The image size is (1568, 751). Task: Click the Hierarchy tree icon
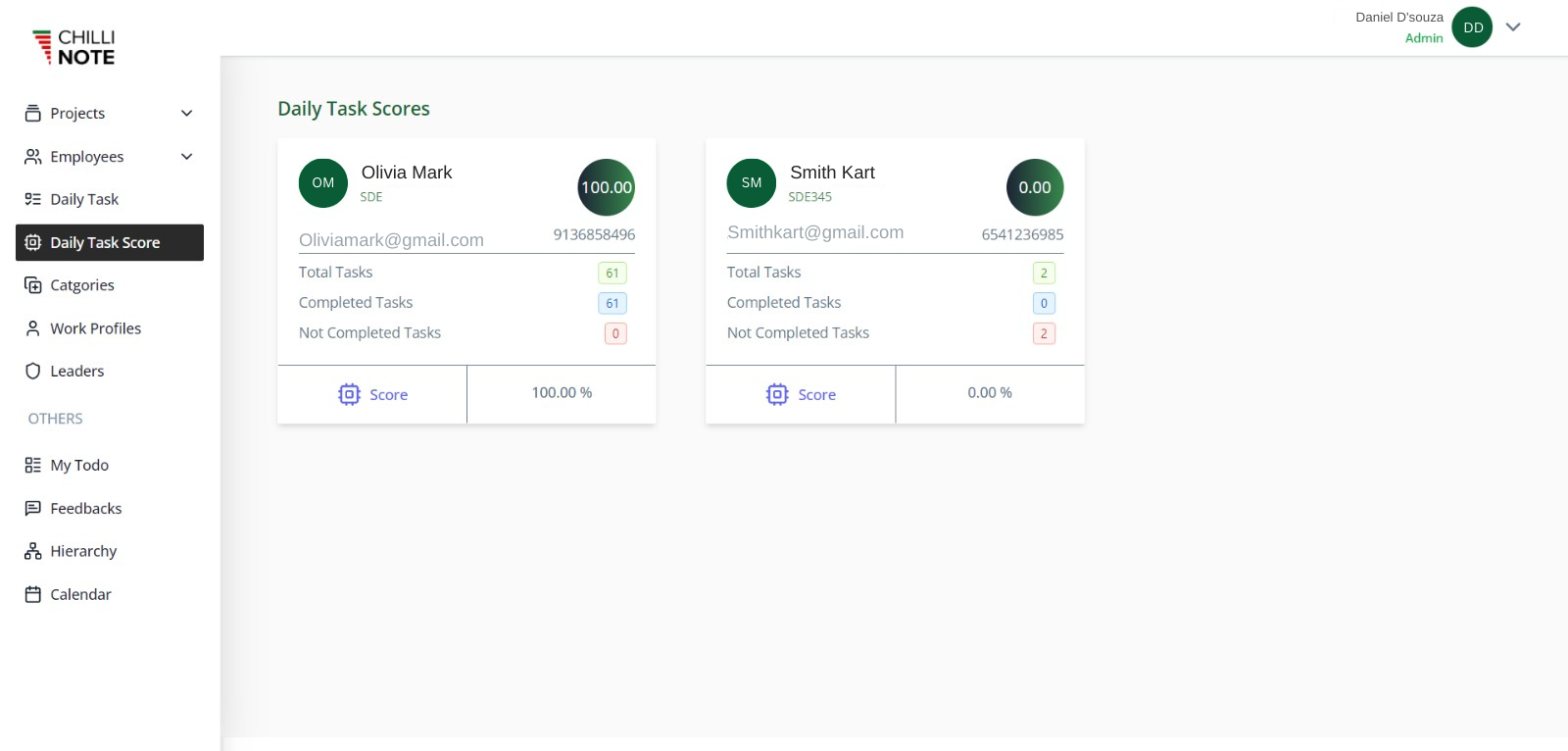(32, 551)
